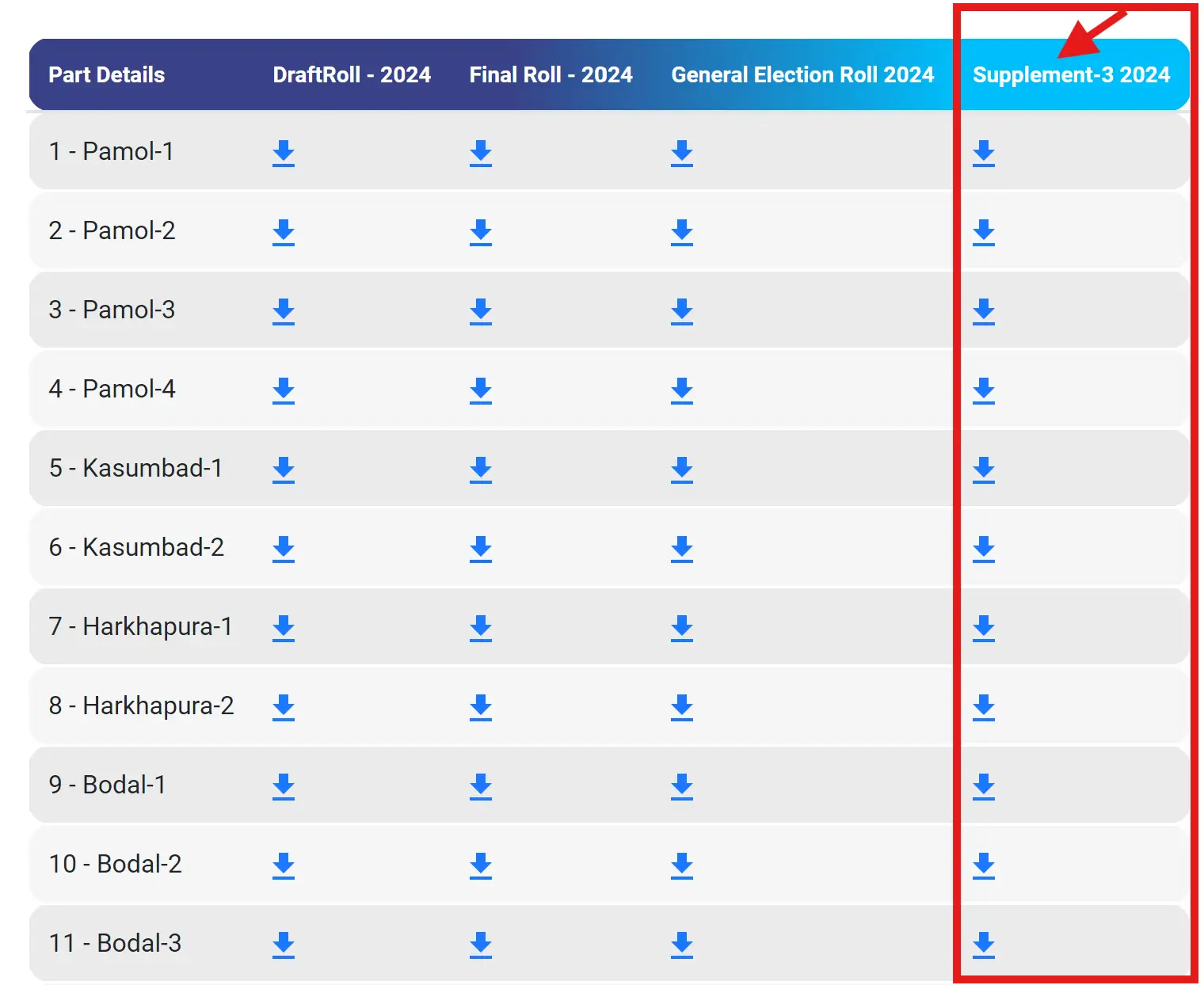The height and width of the screenshot is (985, 1204).
Task: Download General Election Roll for 11 - Bodal-3
Action: click(682, 945)
